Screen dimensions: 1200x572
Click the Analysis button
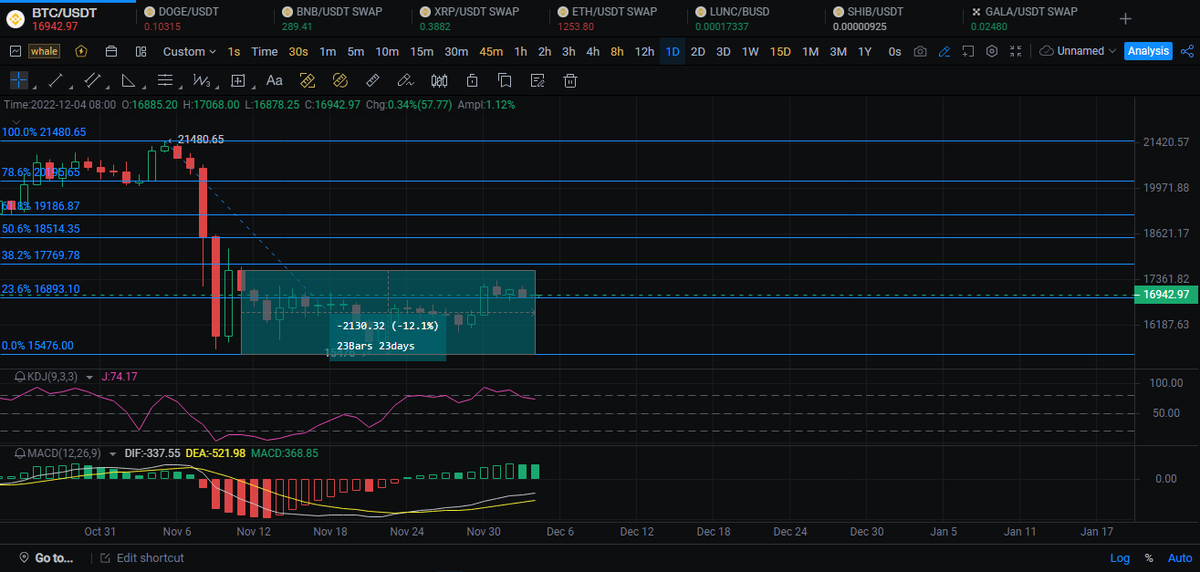pyautogui.click(x=1147, y=51)
